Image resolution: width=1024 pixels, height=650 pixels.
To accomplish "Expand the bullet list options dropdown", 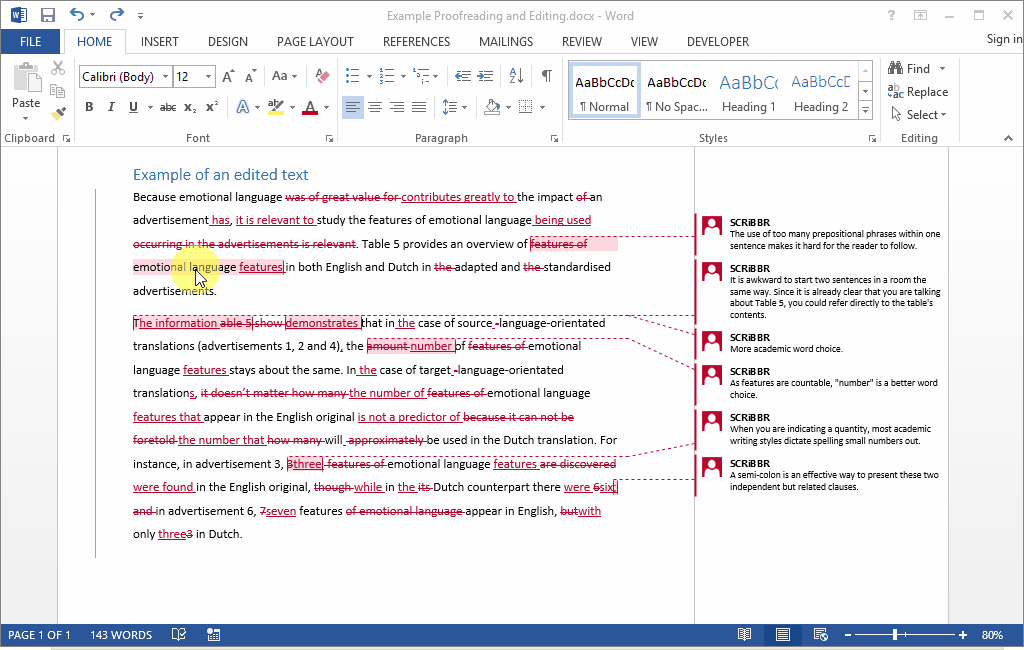I will (367, 75).
